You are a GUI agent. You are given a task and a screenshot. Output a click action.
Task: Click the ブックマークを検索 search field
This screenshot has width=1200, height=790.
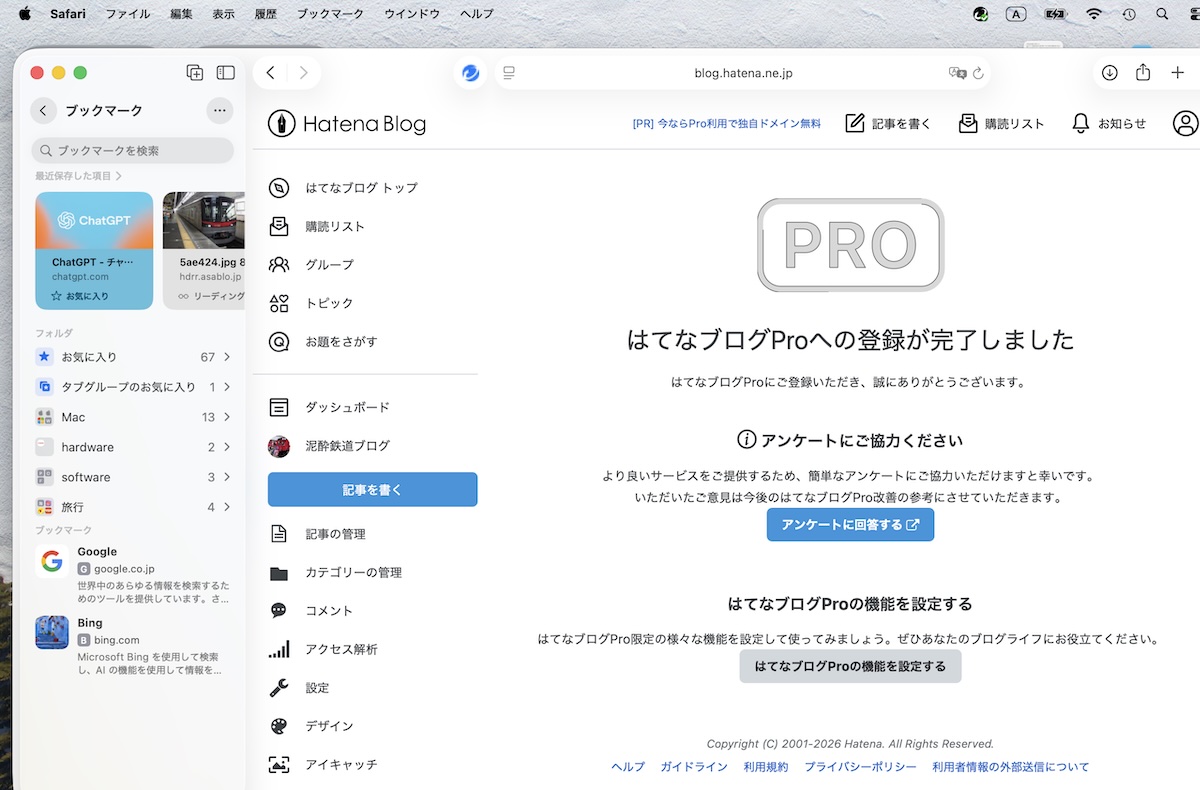click(x=133, y=151)
